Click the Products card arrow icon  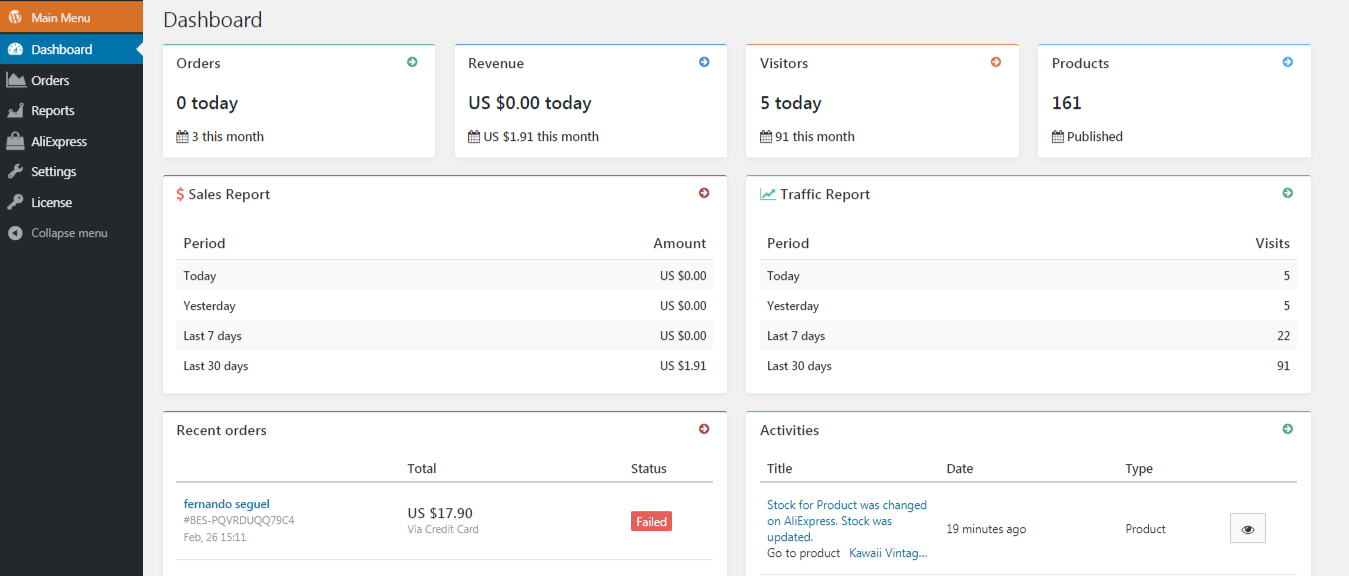tap(1288, 62)
